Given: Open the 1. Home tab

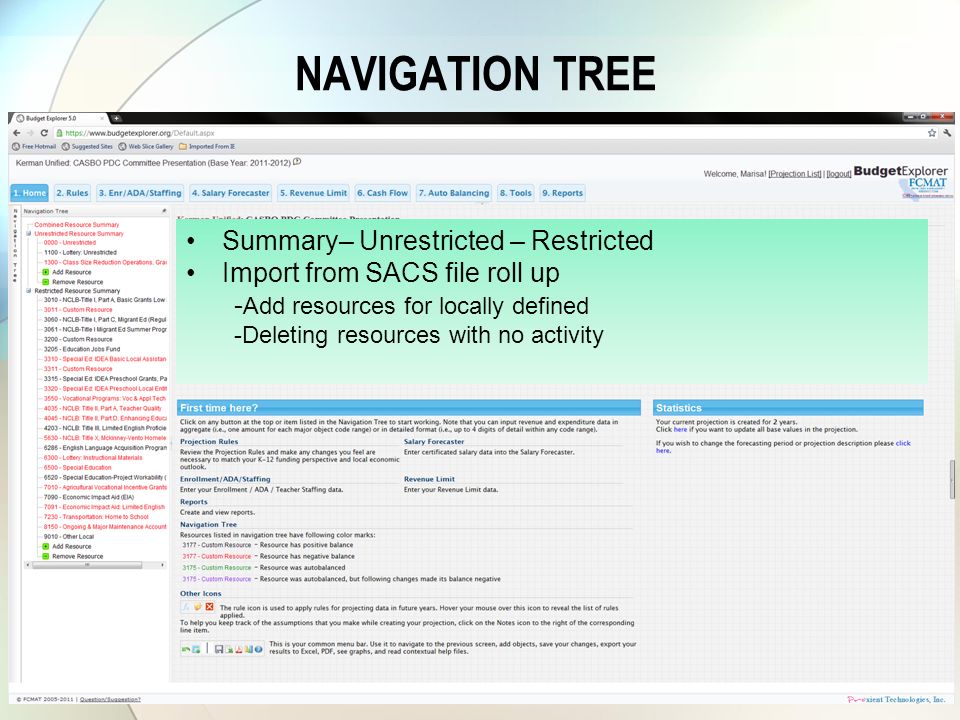Looking at the screenshot, I should click(29, 193).
